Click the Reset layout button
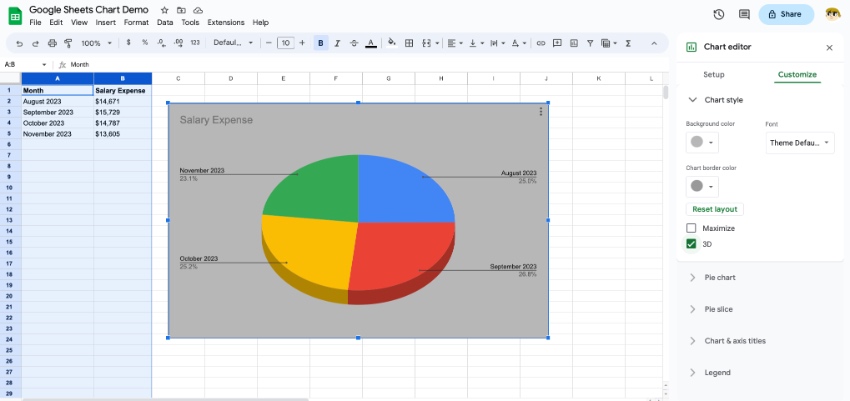This screenshot has height=401, width=850. coord(715,209)
